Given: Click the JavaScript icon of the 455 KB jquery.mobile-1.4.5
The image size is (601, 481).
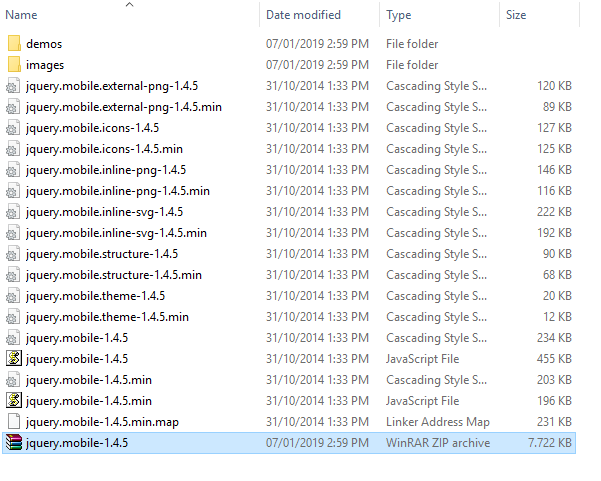Looking at the screenshot, I should (14, 359).
